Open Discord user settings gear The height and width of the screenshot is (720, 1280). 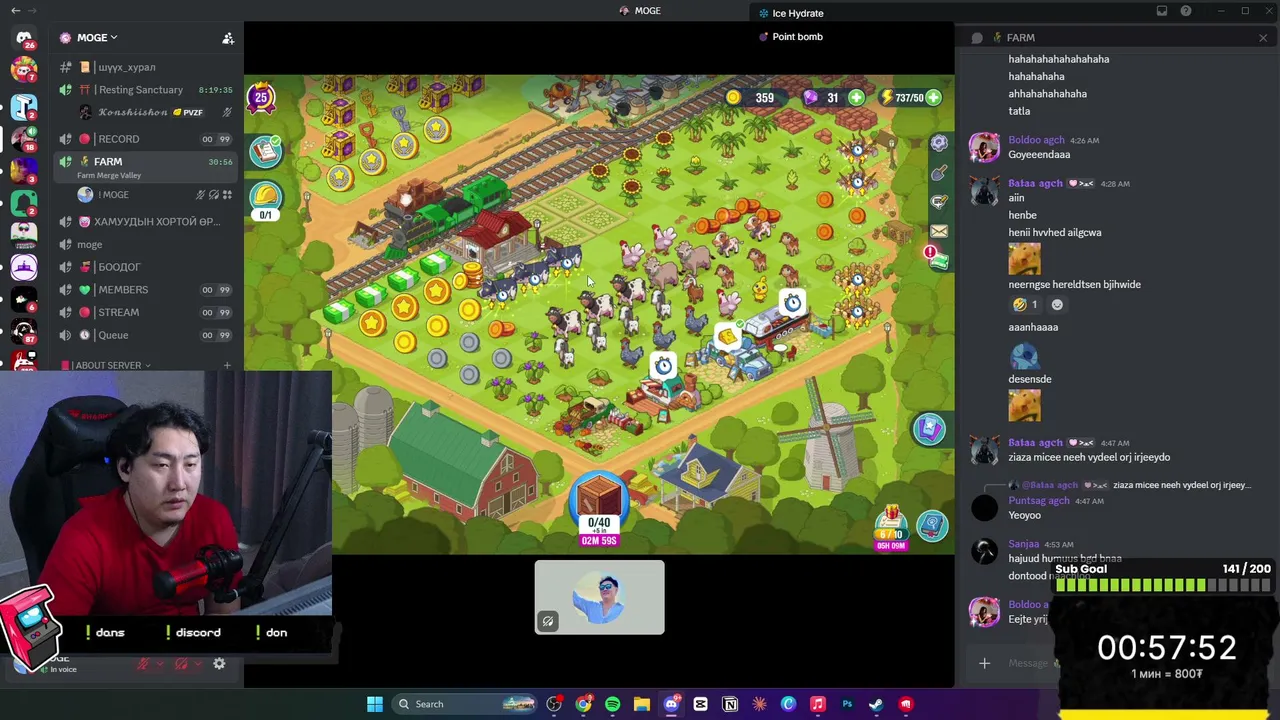pos(219,663)
